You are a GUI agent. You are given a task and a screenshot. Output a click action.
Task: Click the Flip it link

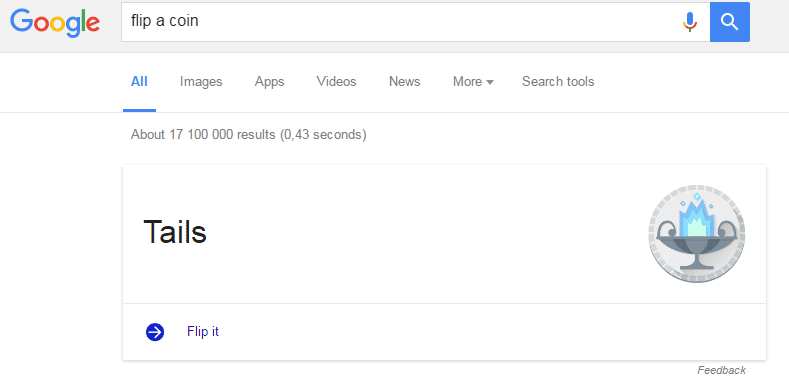(x=203, y=332)
